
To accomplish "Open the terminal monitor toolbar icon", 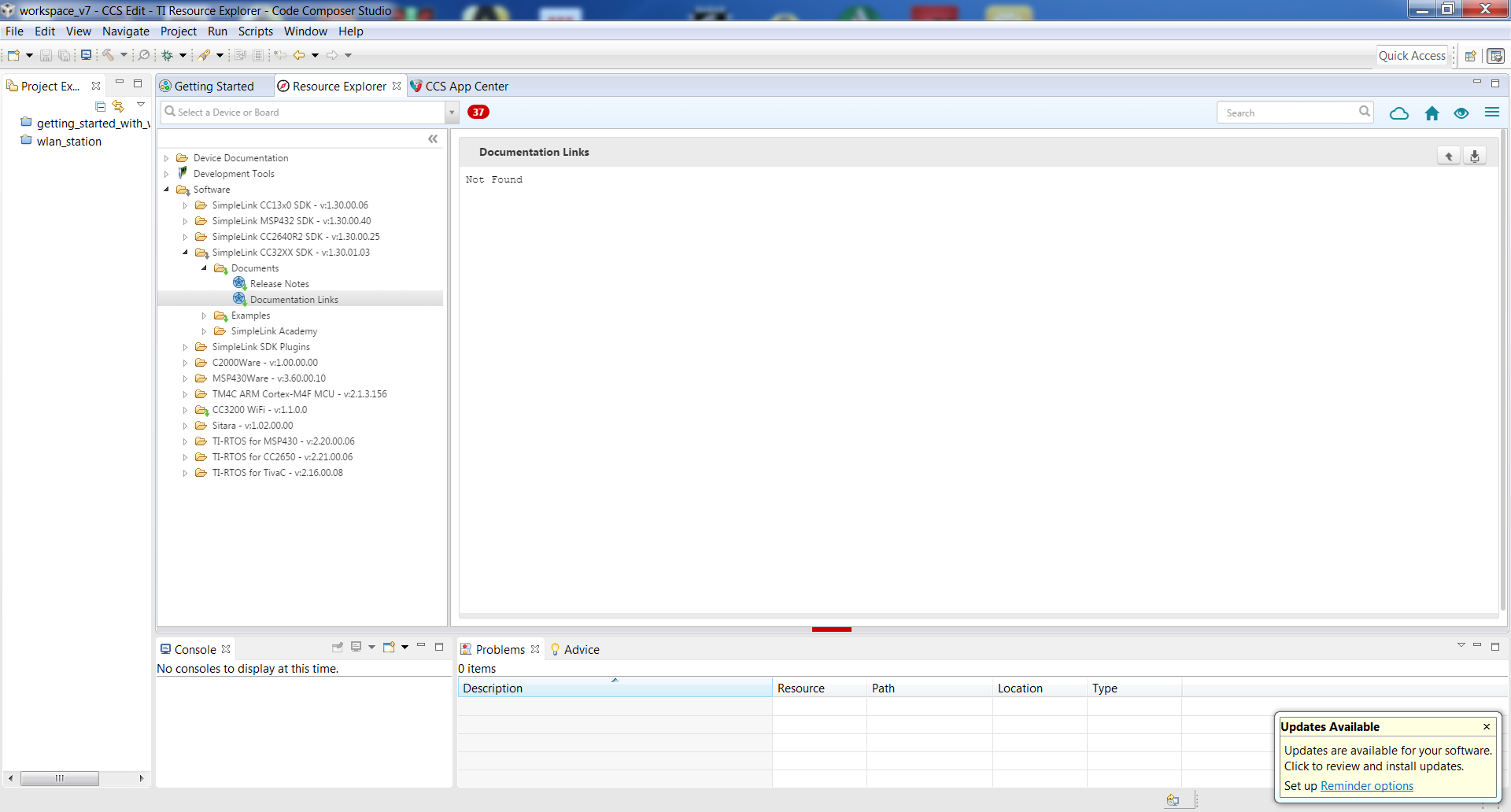I will [x=86, y=55].
